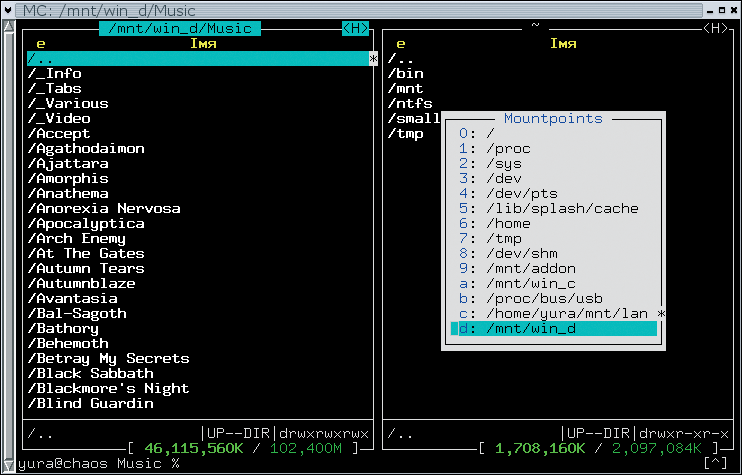Choose mountpoint 3: /dev
This screenshot has height=475, width=742.
coord(553,179)
